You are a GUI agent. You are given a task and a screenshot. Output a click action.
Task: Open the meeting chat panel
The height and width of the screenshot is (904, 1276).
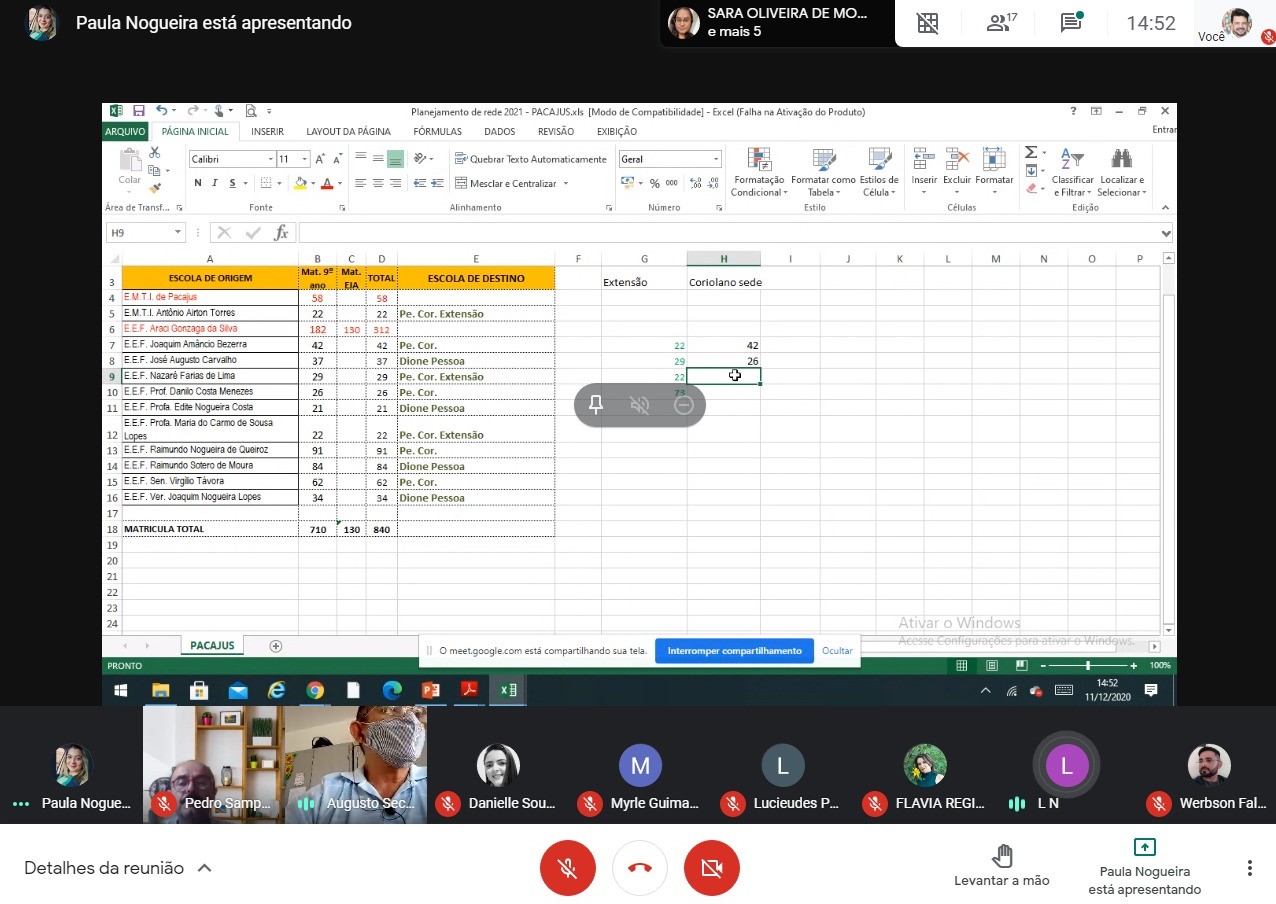(x=1072, y=23)
